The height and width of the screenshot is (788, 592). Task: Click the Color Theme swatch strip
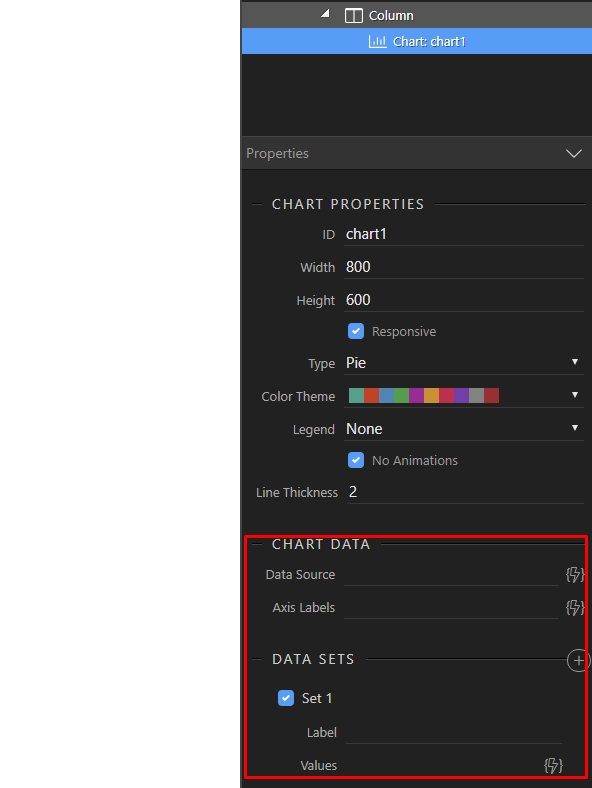click(x=424, y=396)
